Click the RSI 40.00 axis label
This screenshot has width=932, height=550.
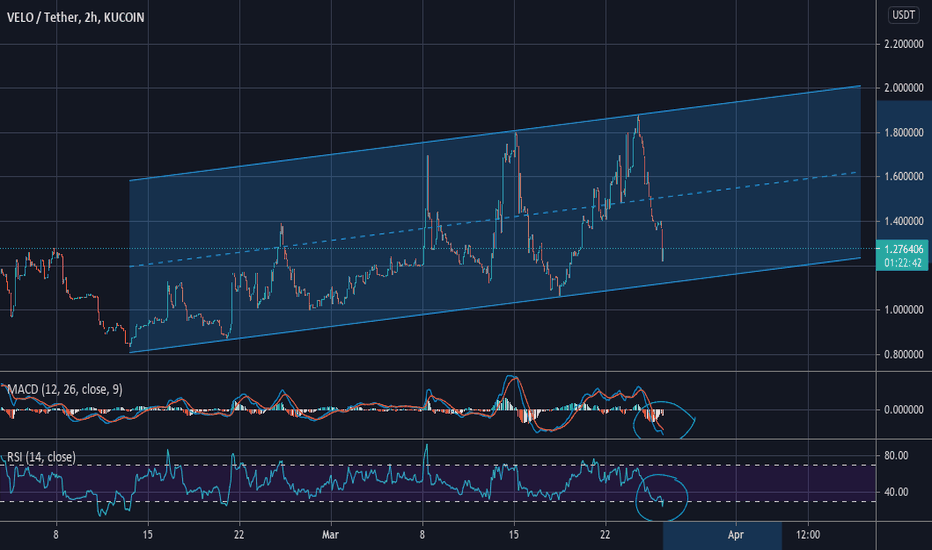tap(896, 492)
